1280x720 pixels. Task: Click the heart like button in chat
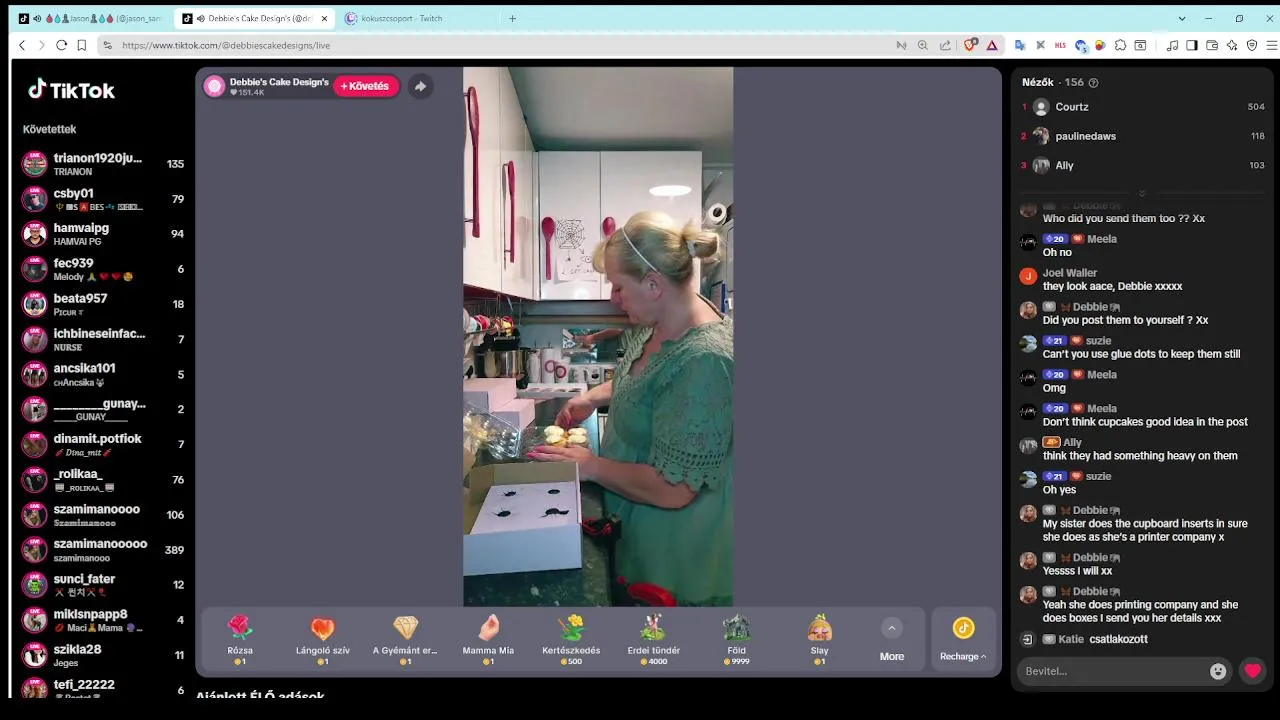(x=1252, y=671)
